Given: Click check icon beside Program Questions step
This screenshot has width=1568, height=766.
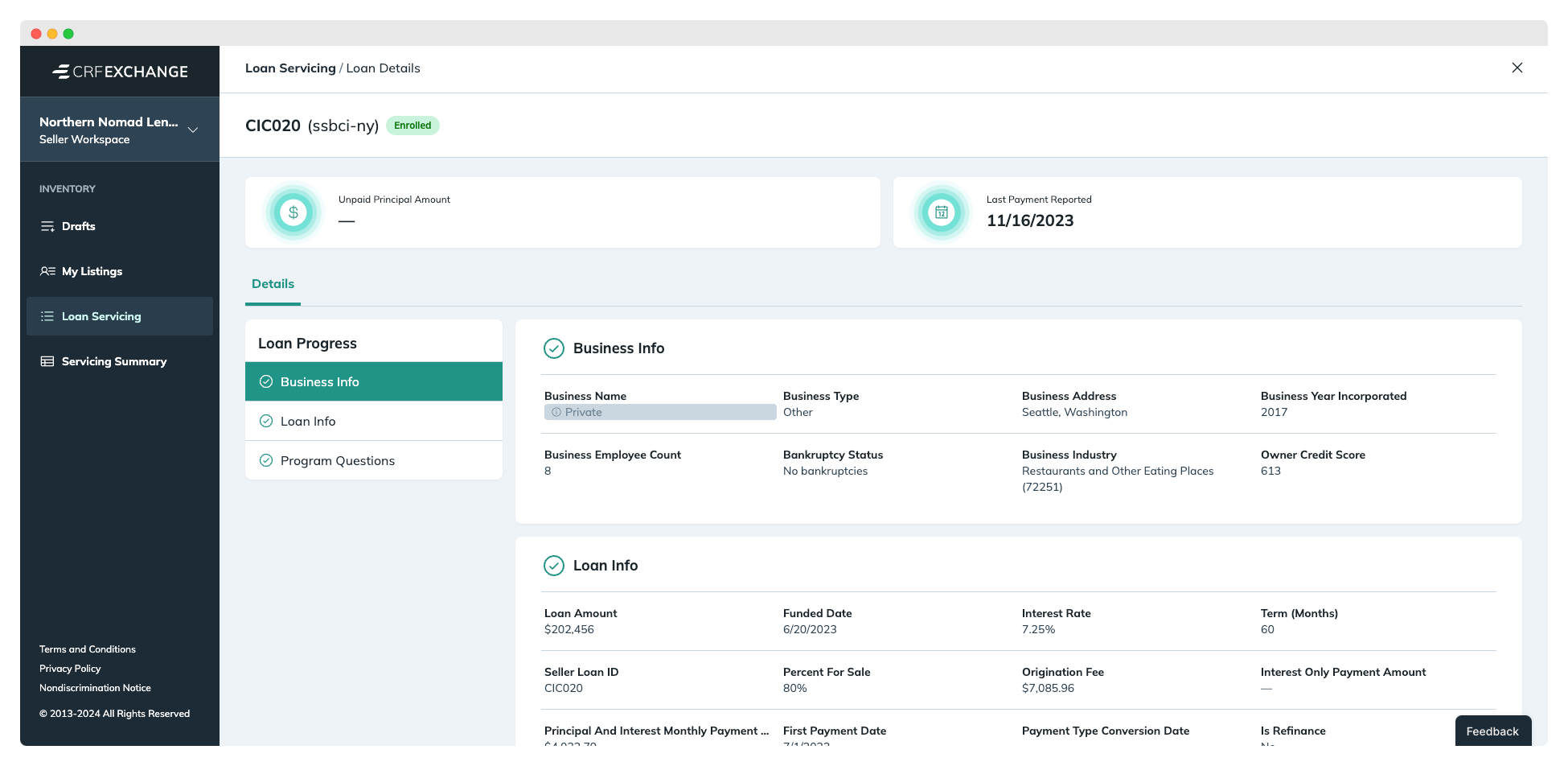Looking at the screenshot, I should click(266, 460).
